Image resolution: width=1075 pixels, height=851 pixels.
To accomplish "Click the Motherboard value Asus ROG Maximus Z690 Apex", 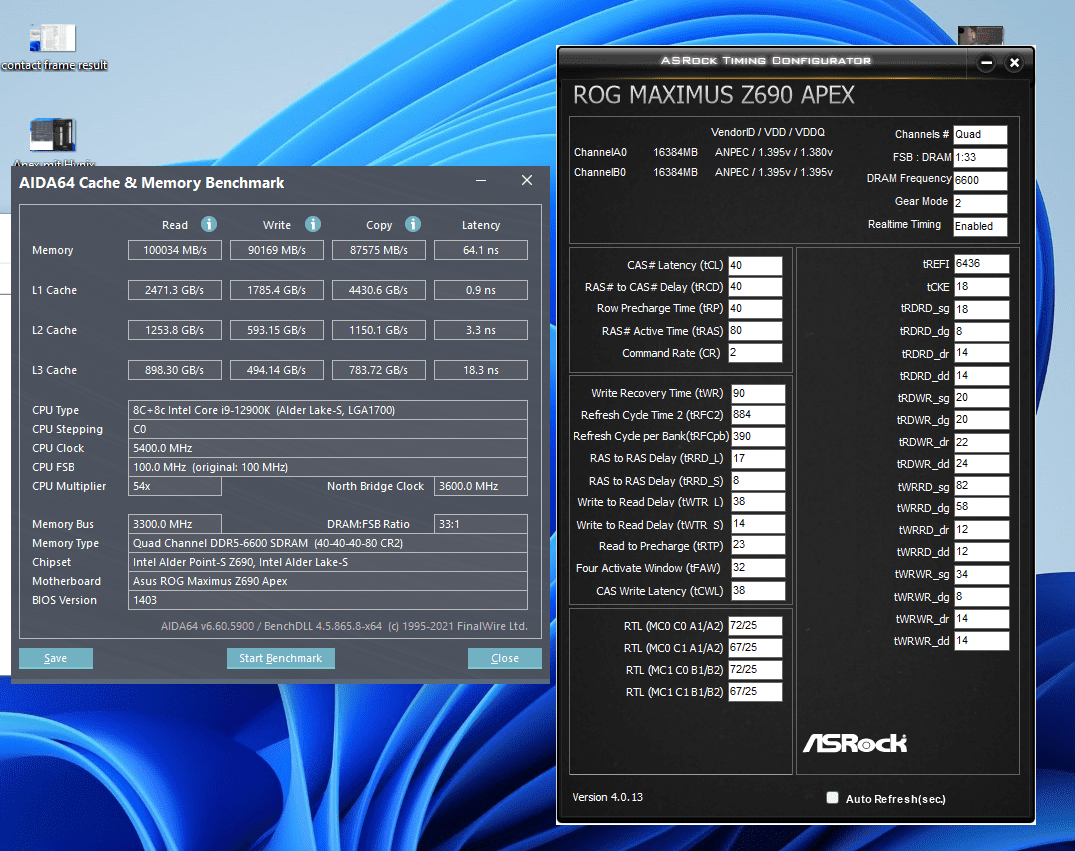I will [328, 581].
